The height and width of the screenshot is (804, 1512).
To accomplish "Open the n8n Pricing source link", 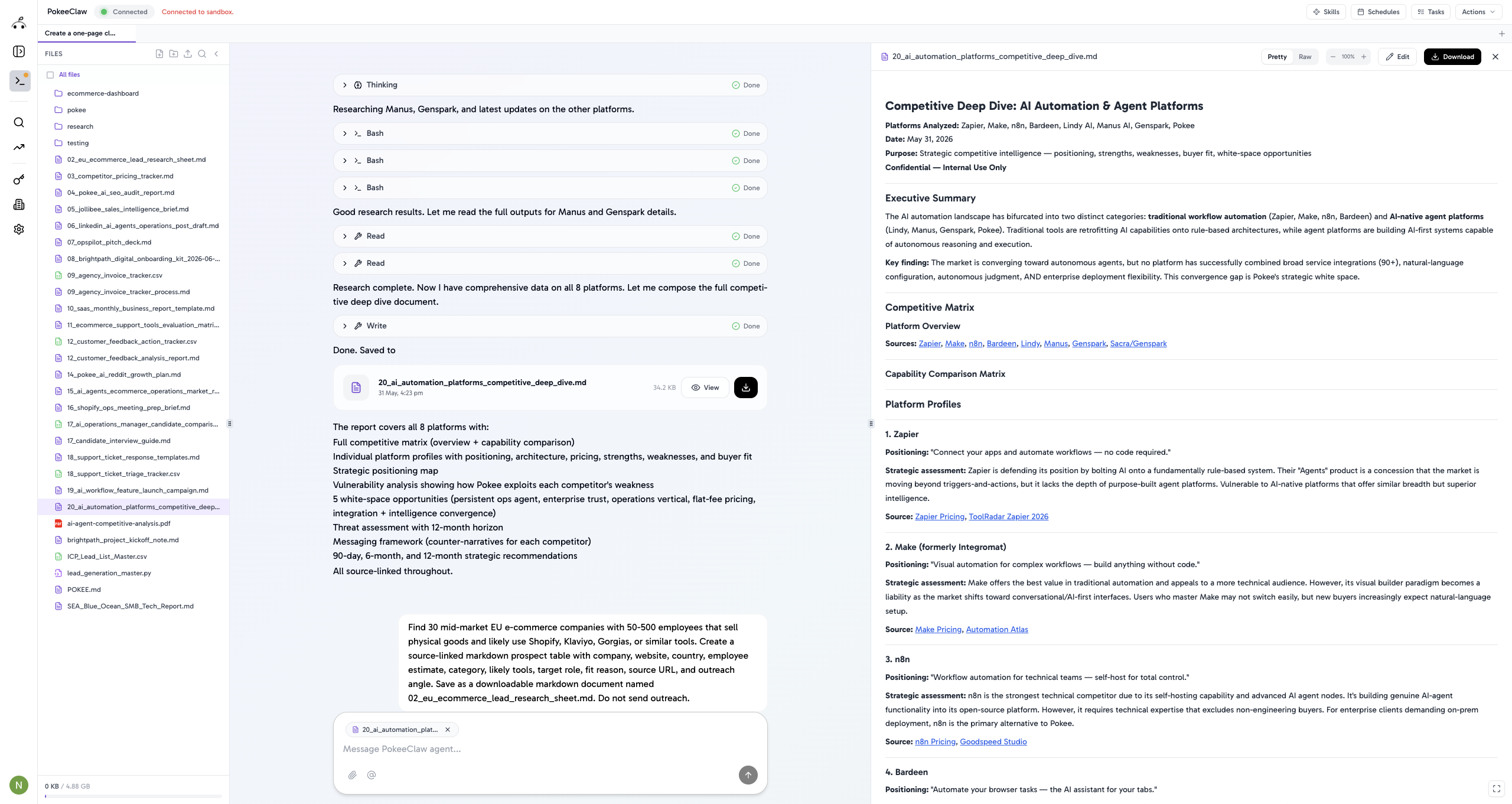I will click(935, 742).
